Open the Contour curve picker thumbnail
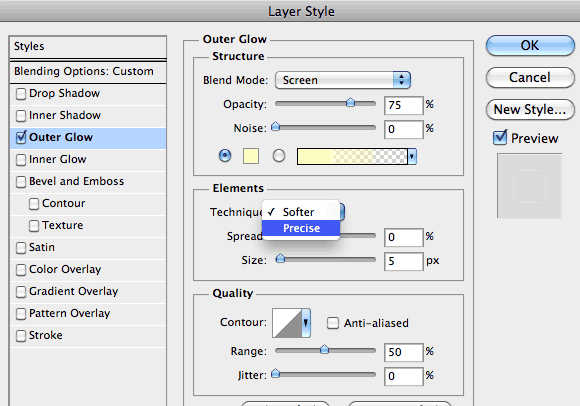Viewport: 580px width, 406px height. pos(287,323)
